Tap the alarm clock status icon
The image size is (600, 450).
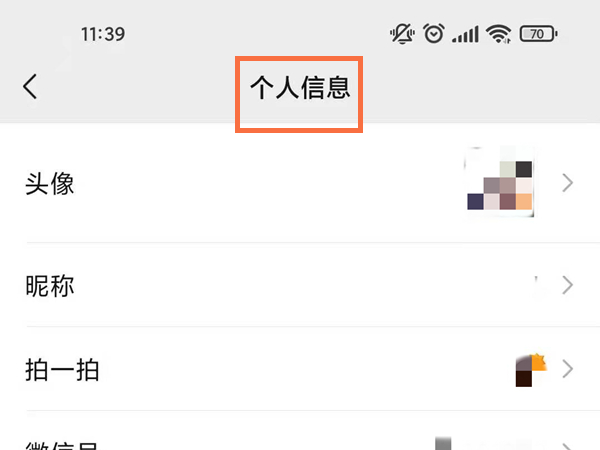pos(434,34)
